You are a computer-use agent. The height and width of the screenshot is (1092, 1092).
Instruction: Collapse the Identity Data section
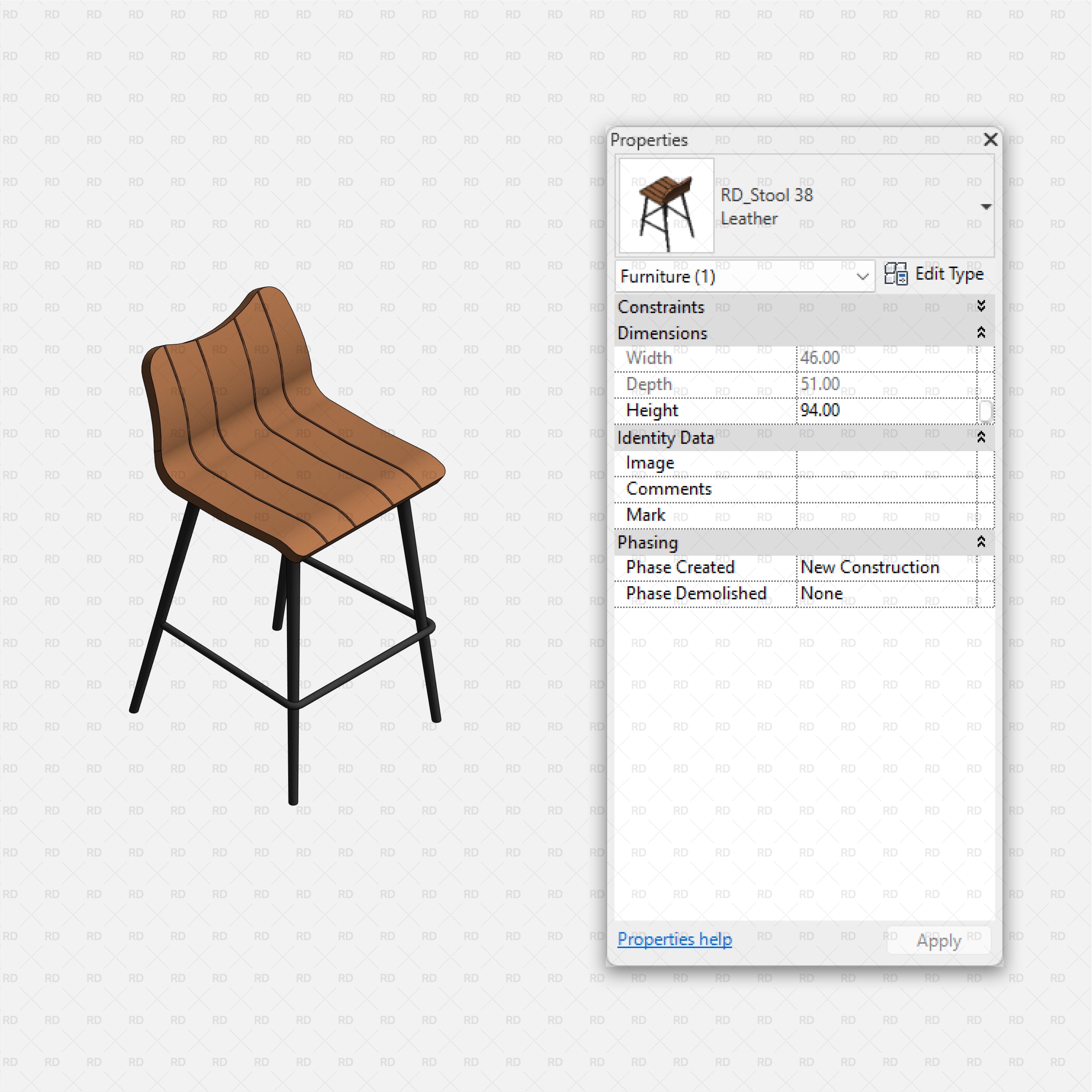(981, 437)
